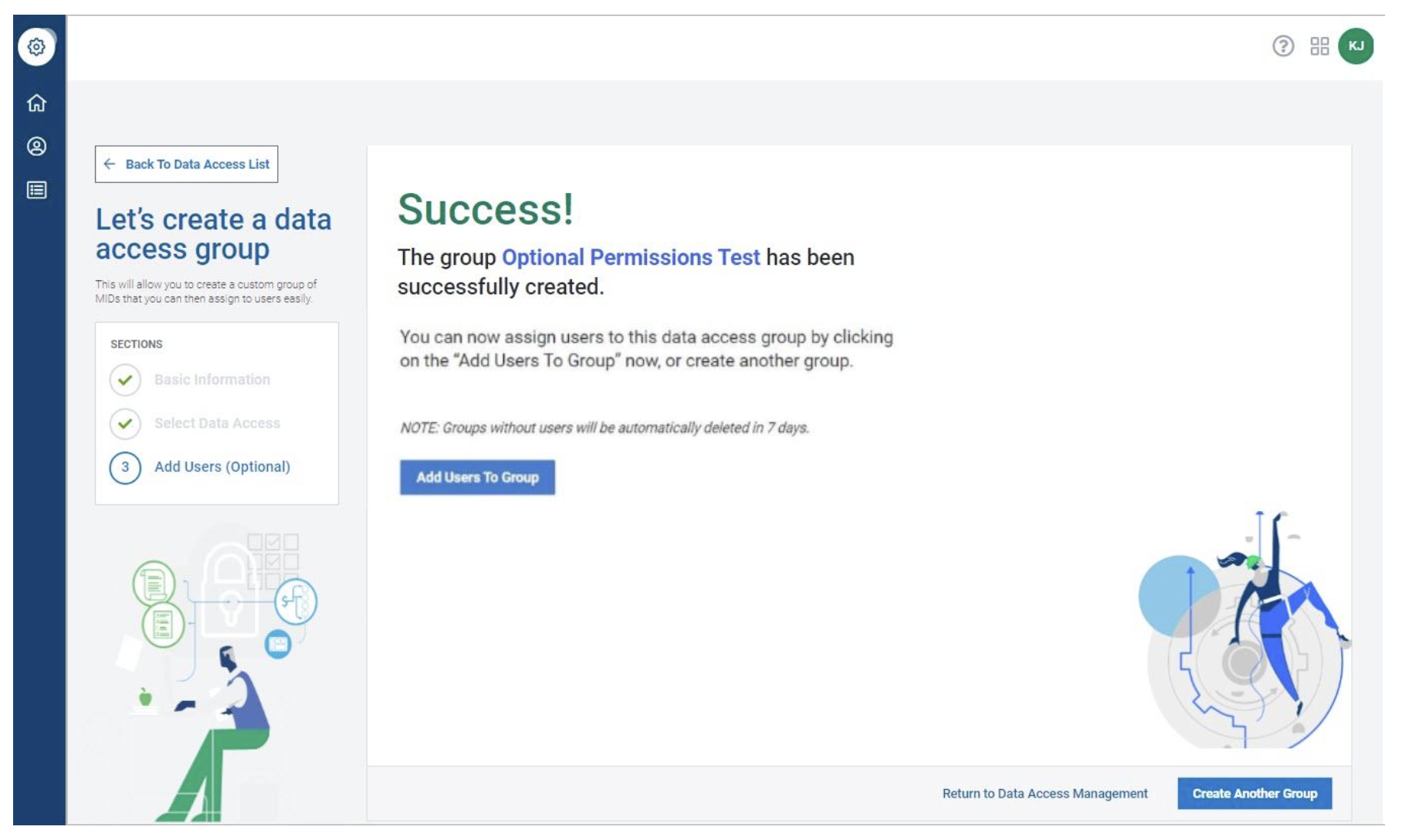Screen dimensions: 1402x840
Task: Click the settings gear icon in sidebar
Action: (x=36, y=47)
